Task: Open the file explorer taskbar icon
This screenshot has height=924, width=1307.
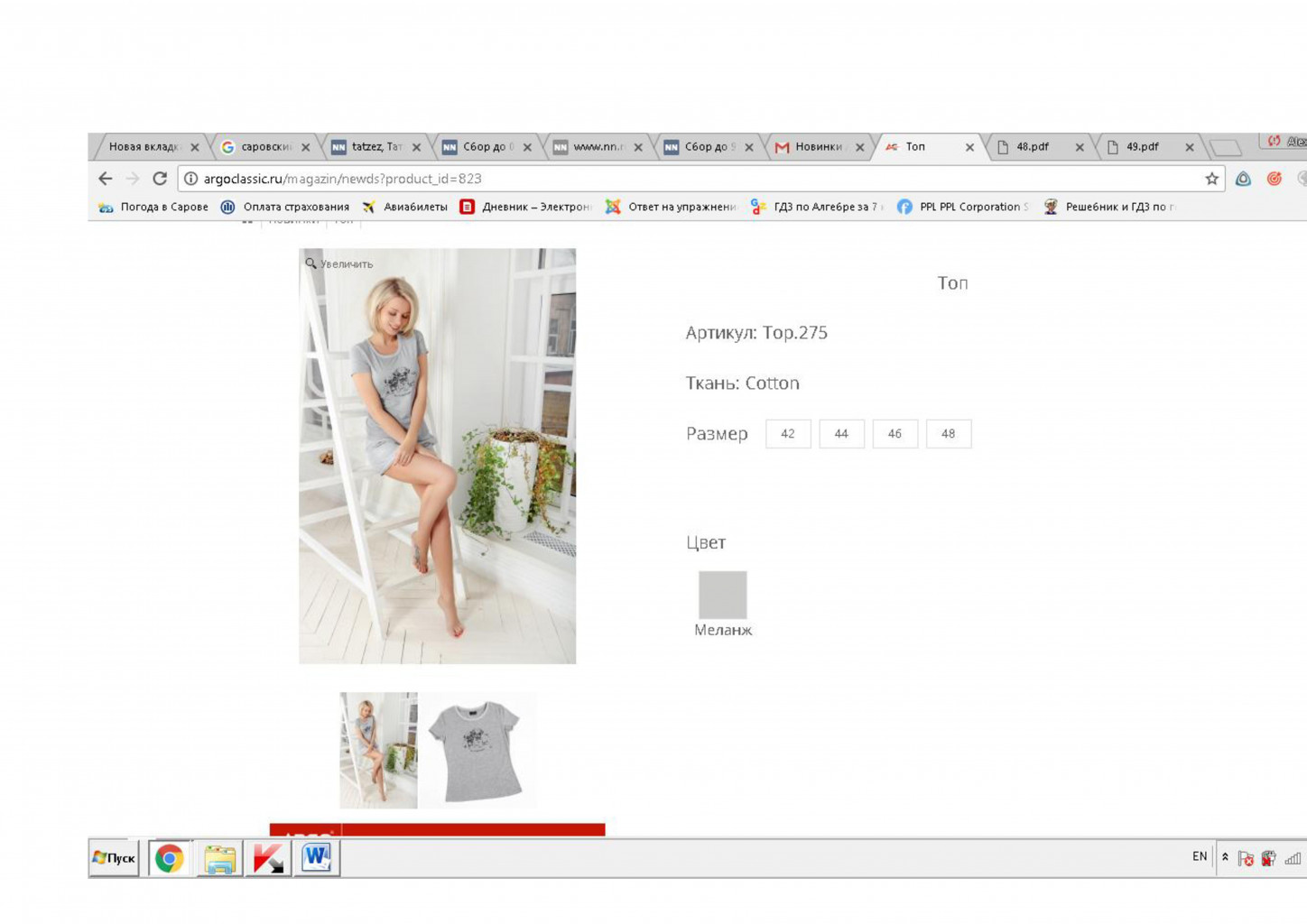Action: [219, 858]
